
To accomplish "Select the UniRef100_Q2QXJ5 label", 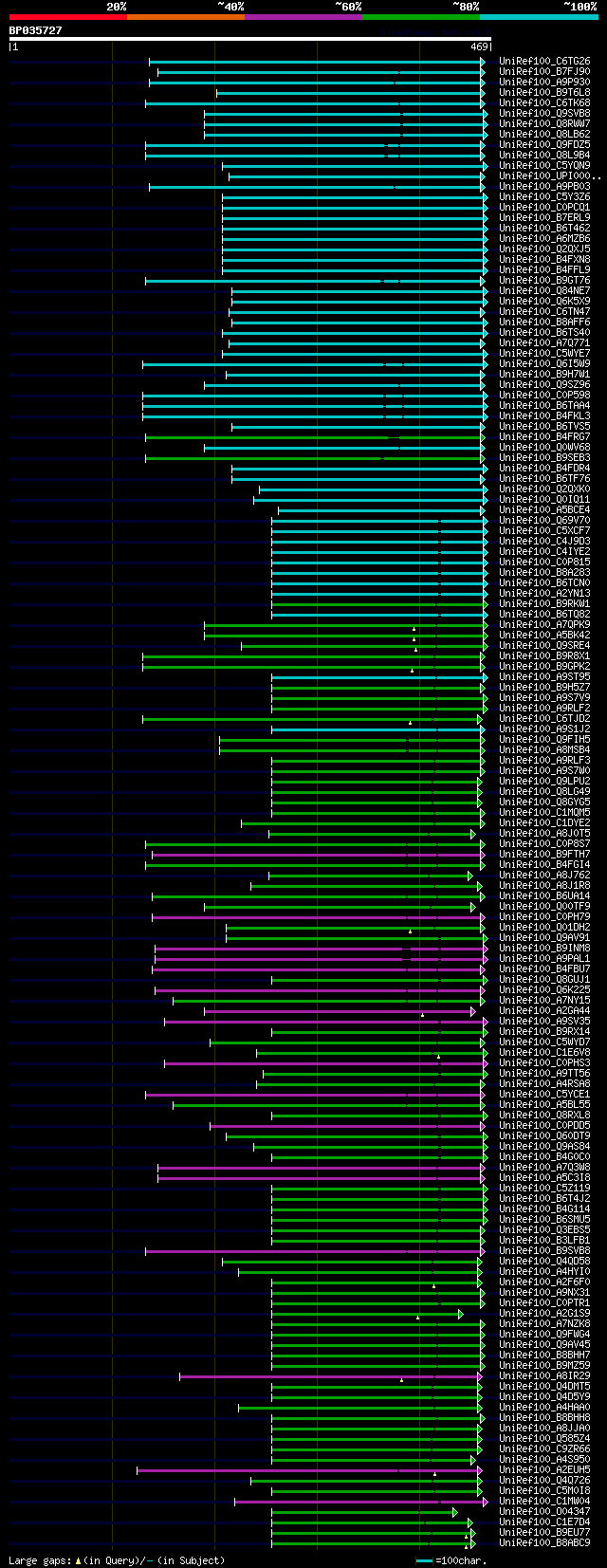I will coord(544,249).
